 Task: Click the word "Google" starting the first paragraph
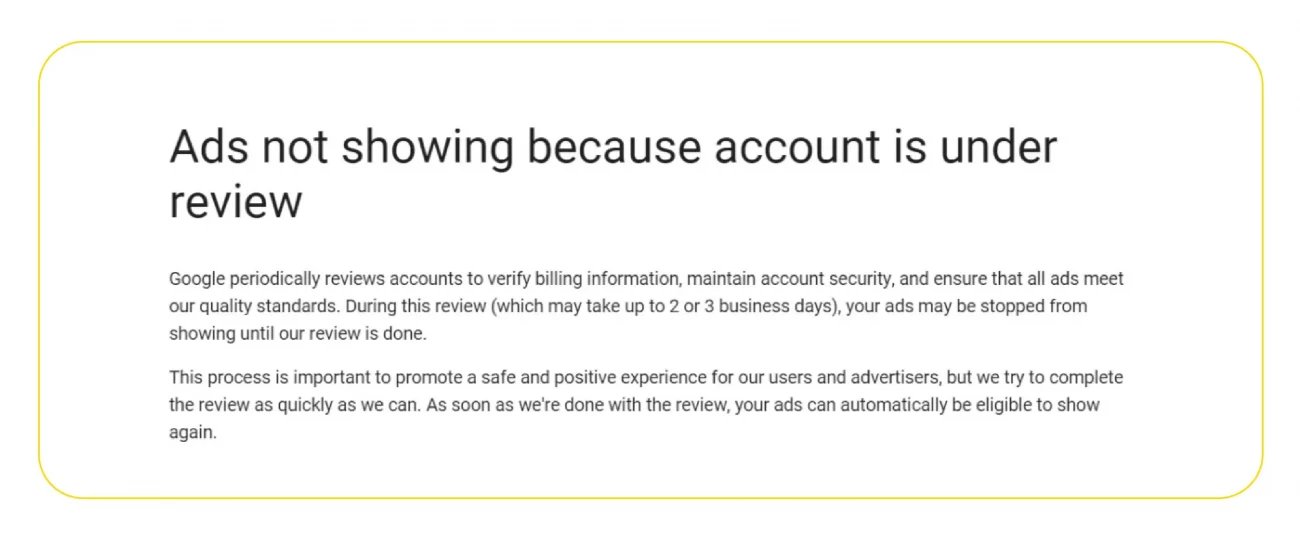pyautogui.click(x=197, y=280)
